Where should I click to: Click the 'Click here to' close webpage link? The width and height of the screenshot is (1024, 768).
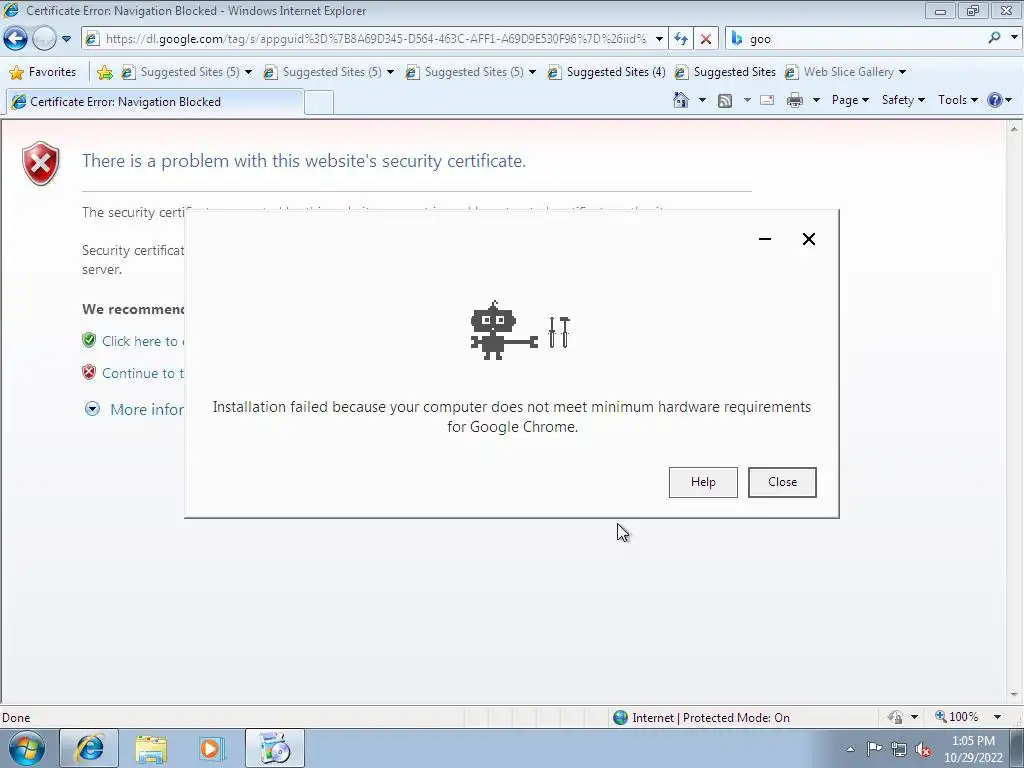coord(140,341)
